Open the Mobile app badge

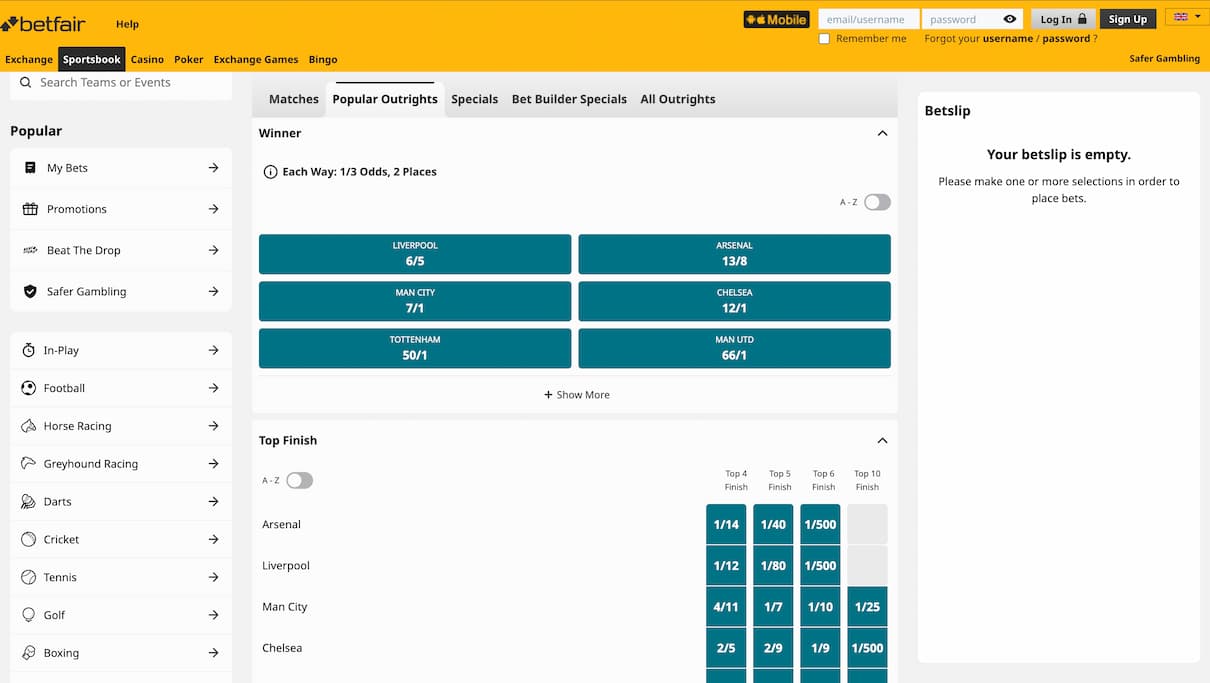coord(776,19)
